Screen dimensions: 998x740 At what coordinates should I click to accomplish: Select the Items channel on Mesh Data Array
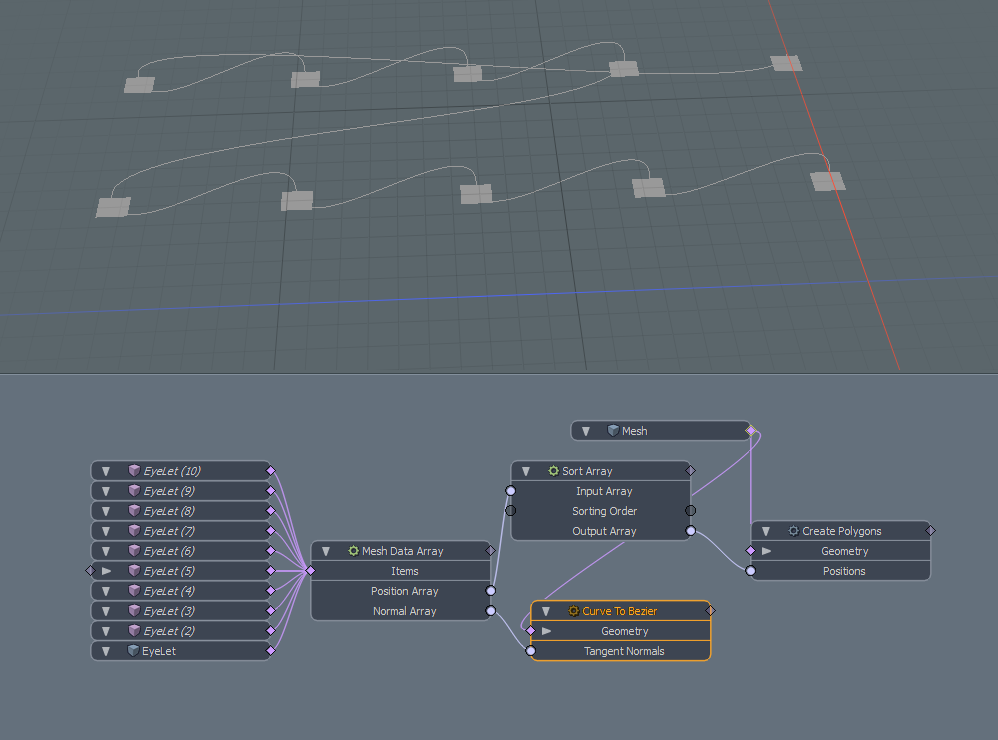pyautogui.click(x=404, y=571)
